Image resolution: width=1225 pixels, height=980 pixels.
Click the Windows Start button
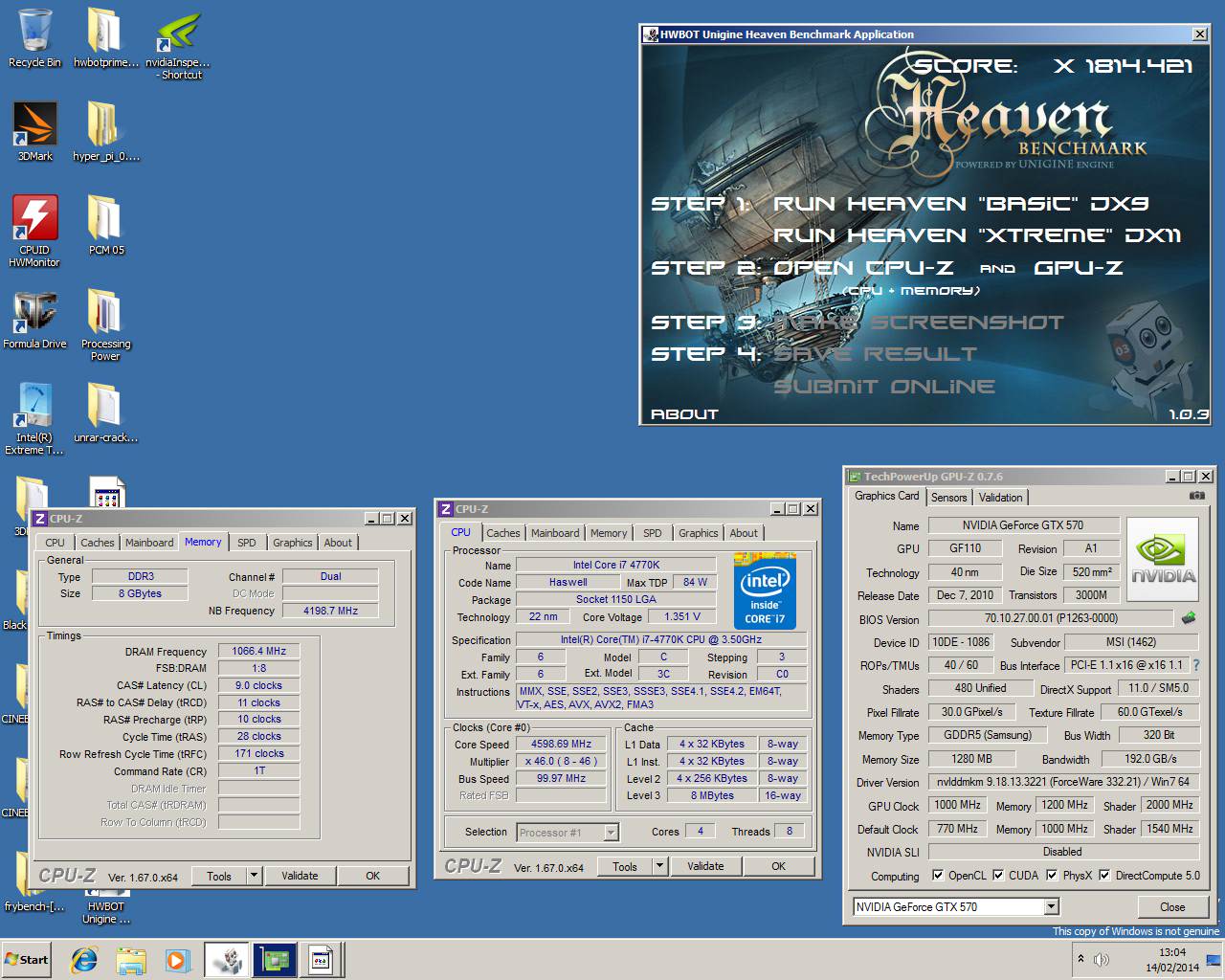(x=27, y=960)
